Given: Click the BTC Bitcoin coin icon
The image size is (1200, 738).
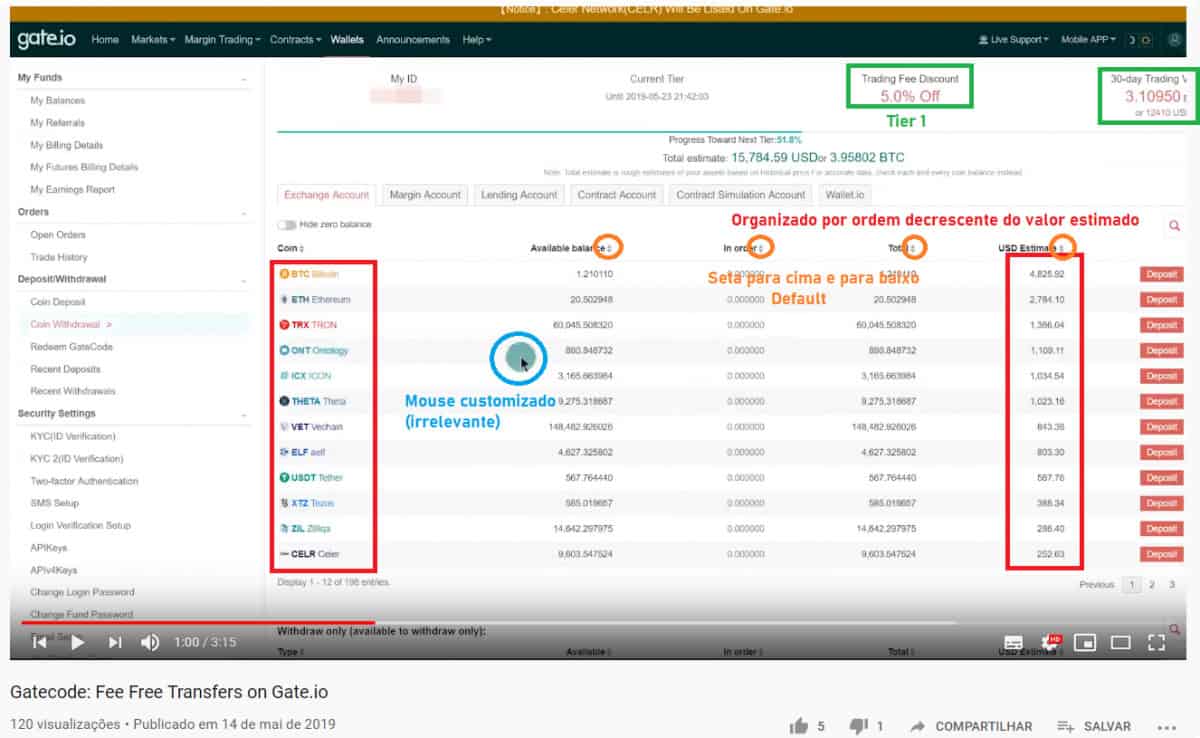Looking at the screenshot, I should (284, 273).
